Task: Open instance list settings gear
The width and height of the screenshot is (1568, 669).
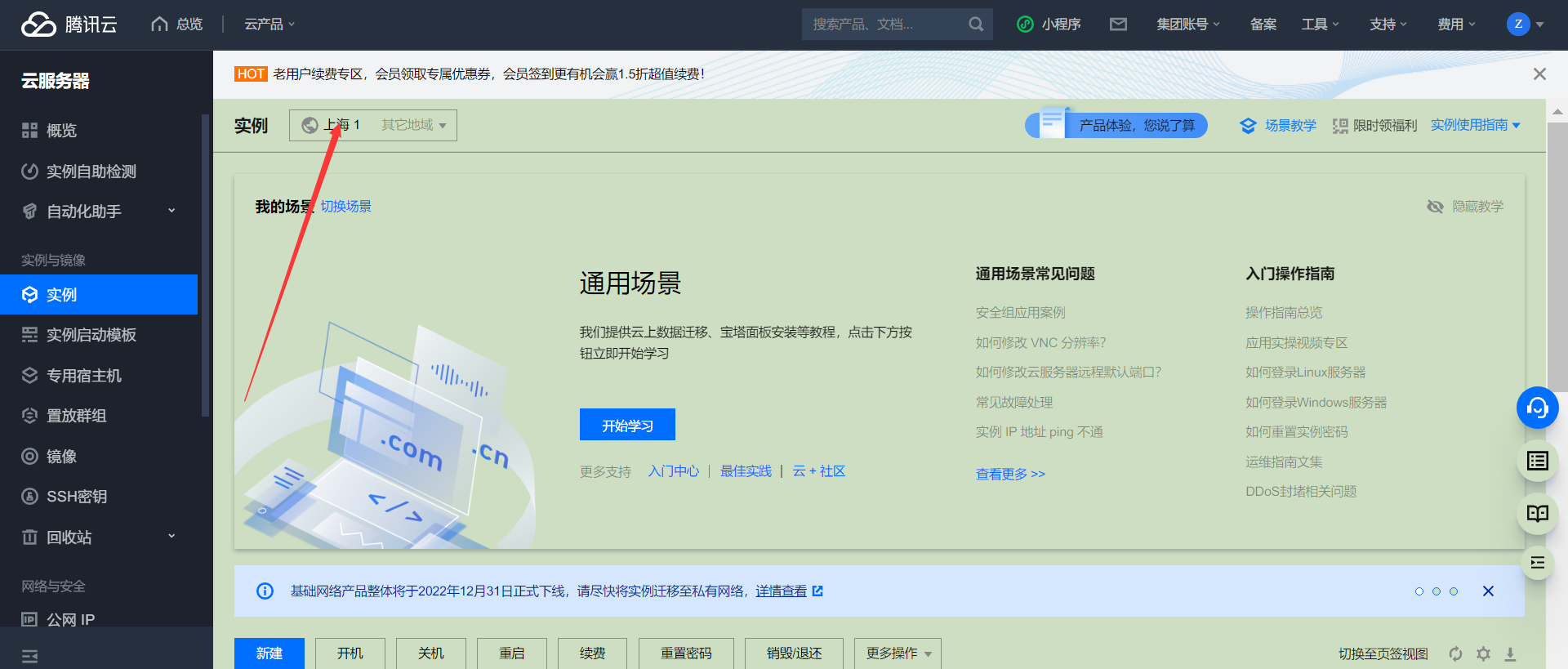Action: coord(1483,653)
